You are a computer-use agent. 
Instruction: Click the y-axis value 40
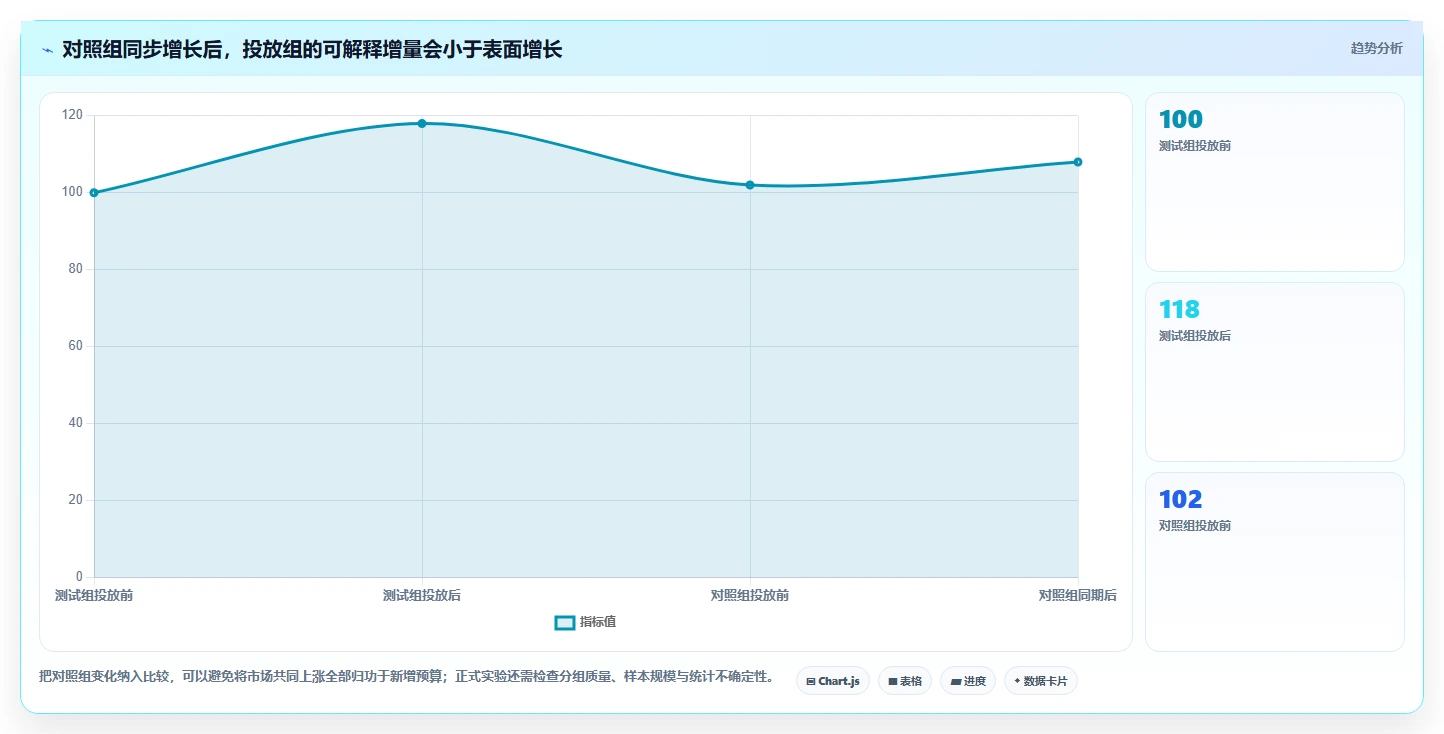76,423
